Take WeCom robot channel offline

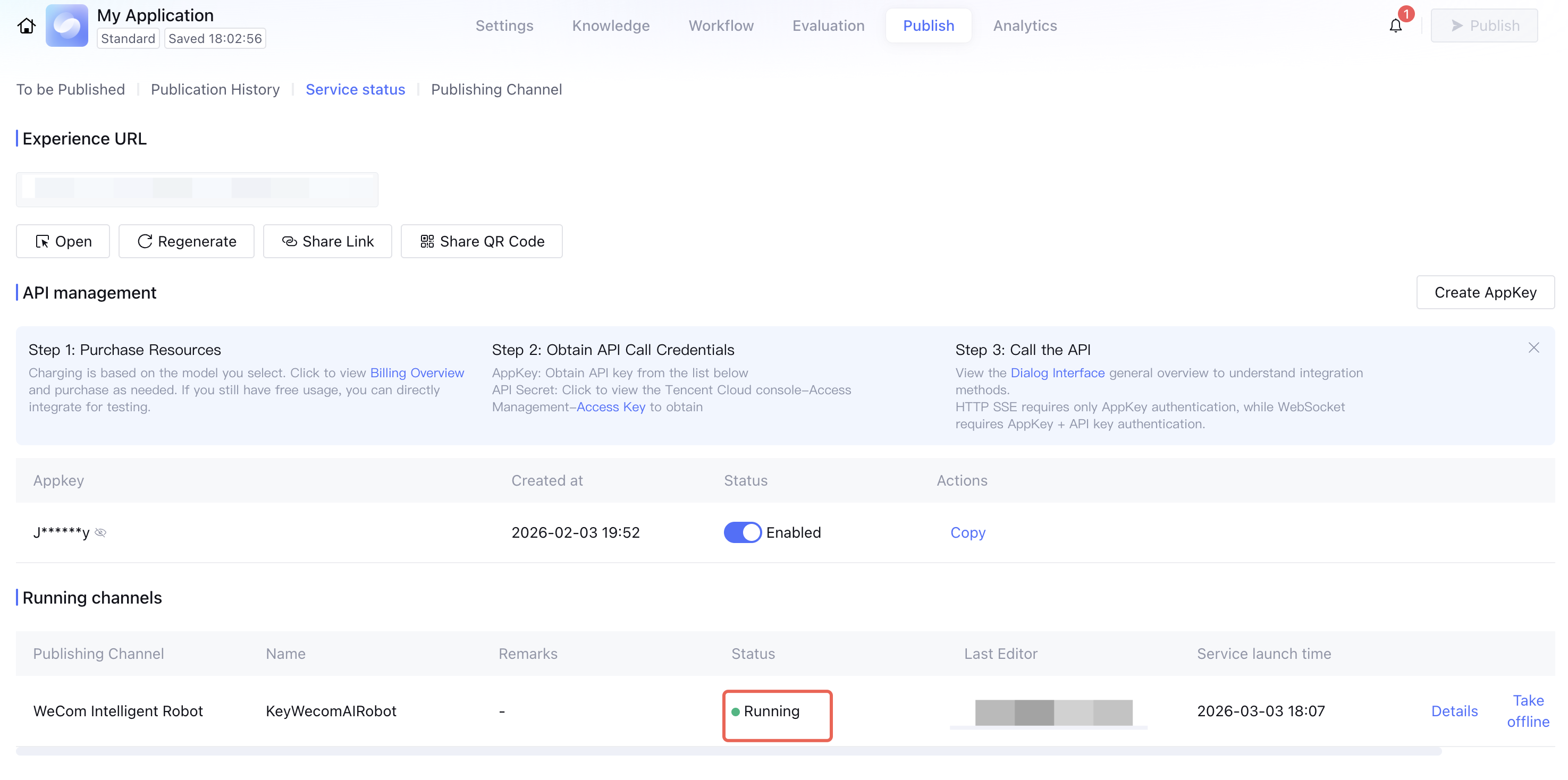[1528, 710]
